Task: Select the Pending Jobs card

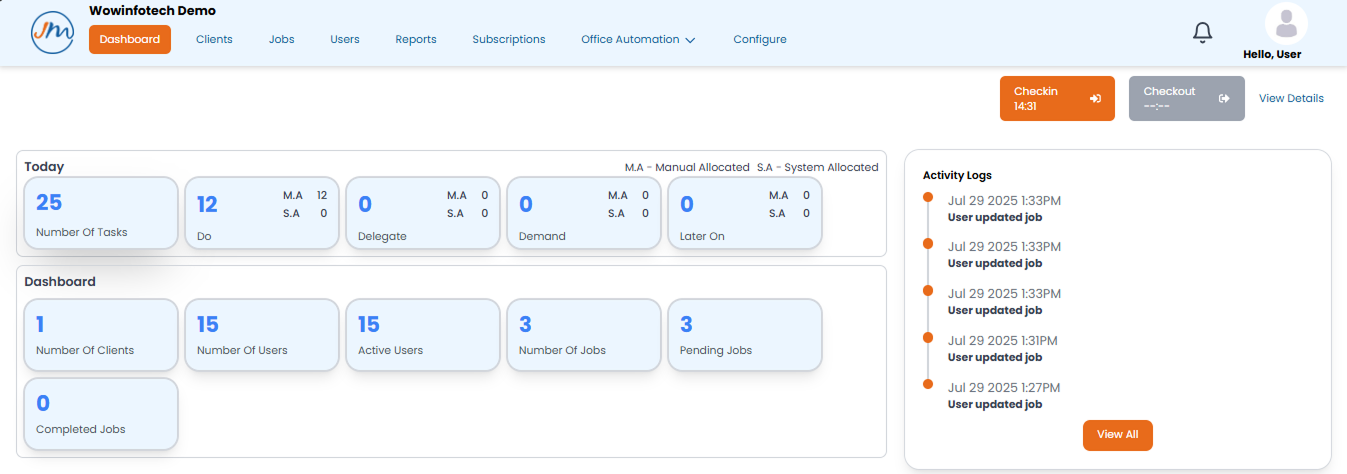Action: (744, 335)
